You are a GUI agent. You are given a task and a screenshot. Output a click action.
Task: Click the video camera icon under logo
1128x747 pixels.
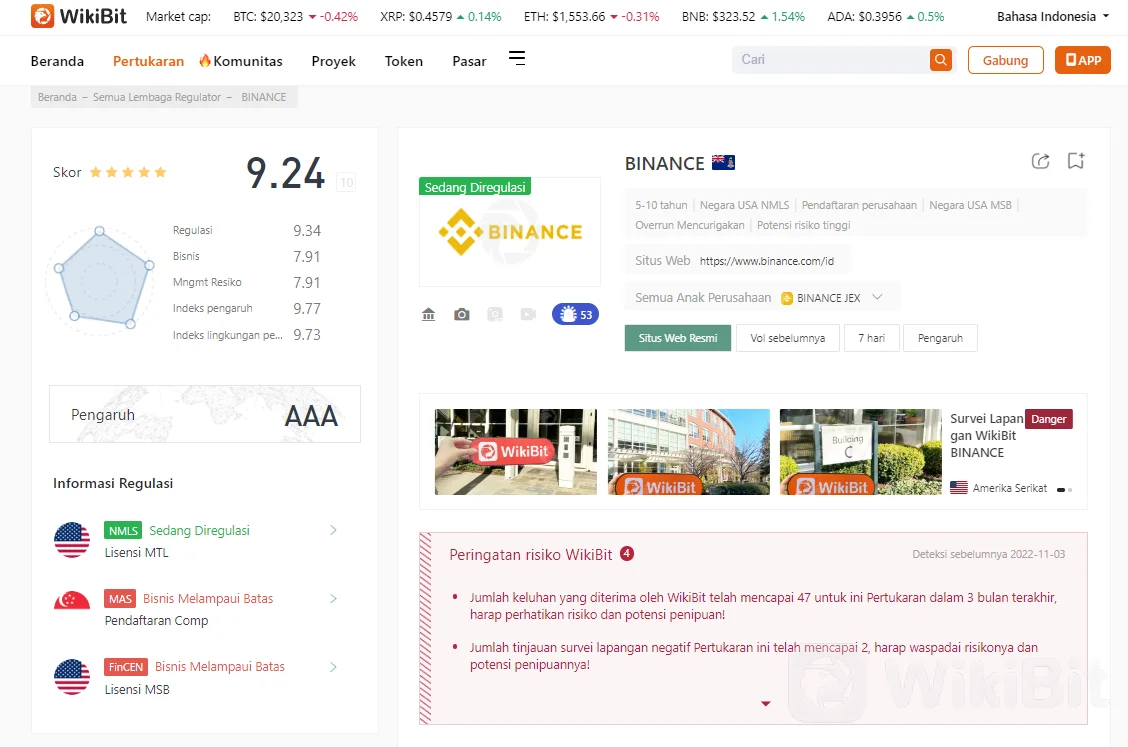528,315
